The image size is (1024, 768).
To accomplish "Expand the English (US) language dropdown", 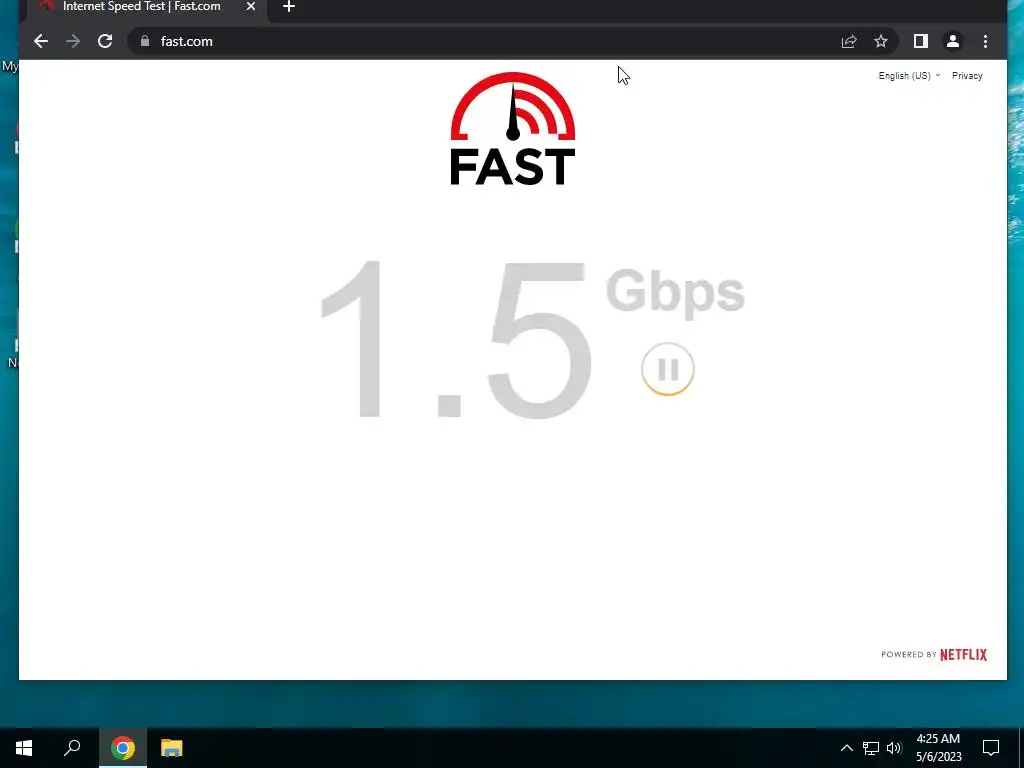I will [909, 76].
